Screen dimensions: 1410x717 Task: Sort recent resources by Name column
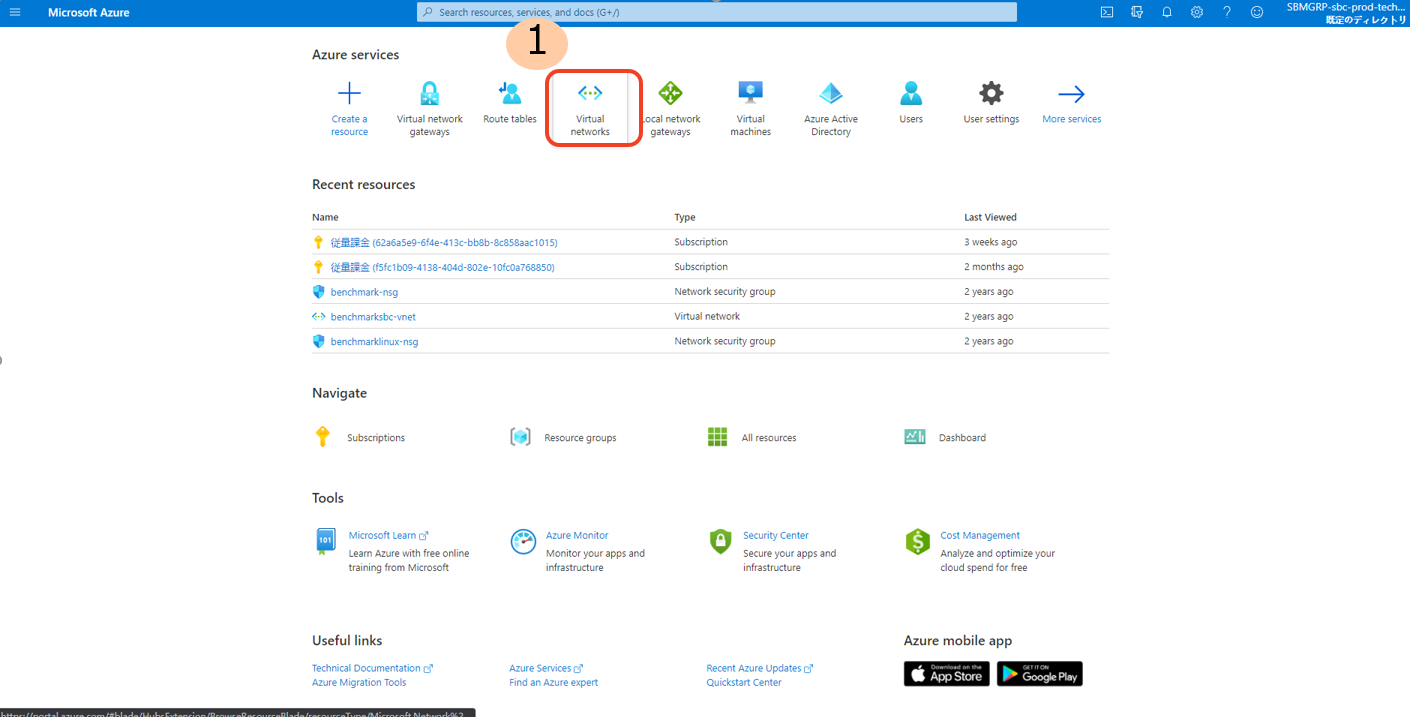(325, 217)
